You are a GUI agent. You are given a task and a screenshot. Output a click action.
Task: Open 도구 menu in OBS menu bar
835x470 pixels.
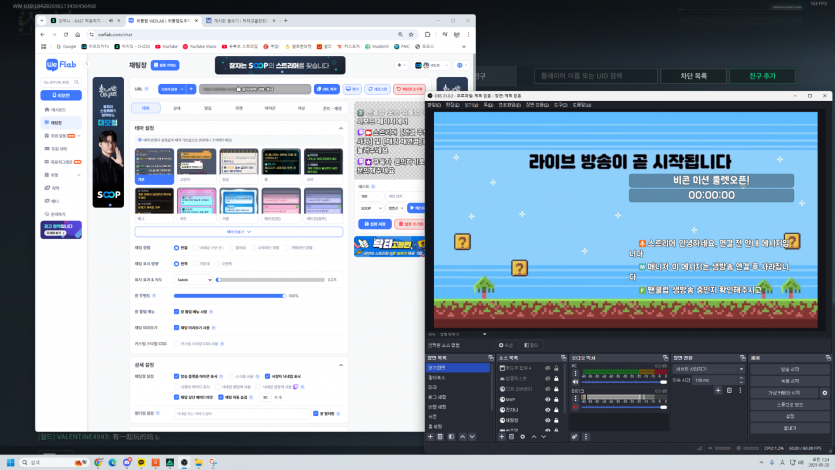[x=560, y=105]
